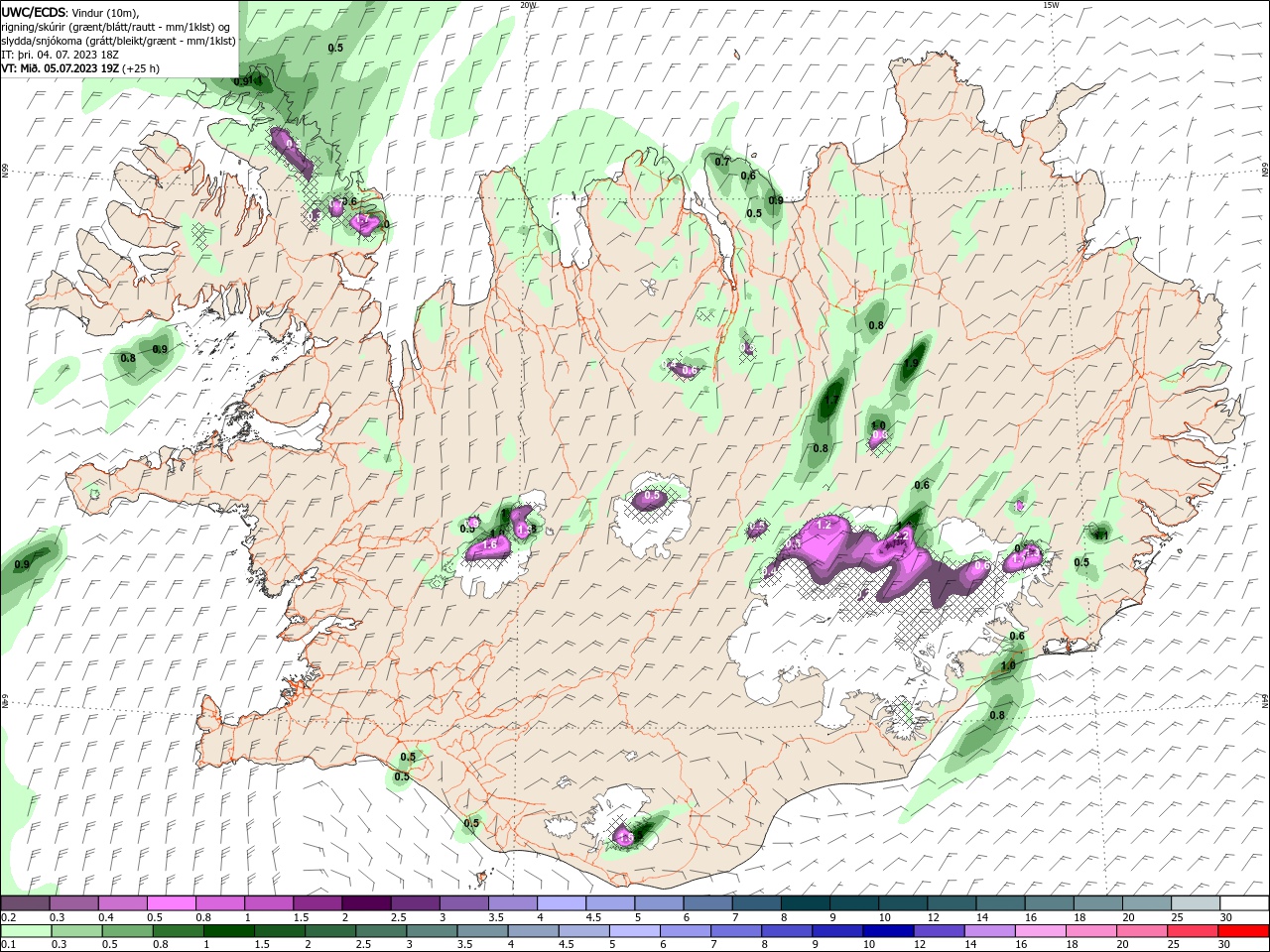Click the 2.2 precipitation value on the map
The height and width of the screenshot is (952, 1270).
click(902, 535)
